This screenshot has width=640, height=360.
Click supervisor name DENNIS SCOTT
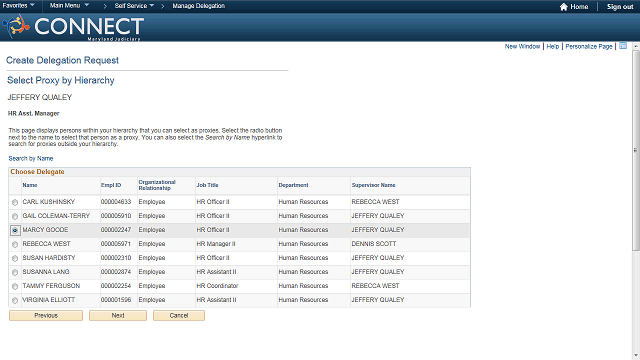coord(373,244)
